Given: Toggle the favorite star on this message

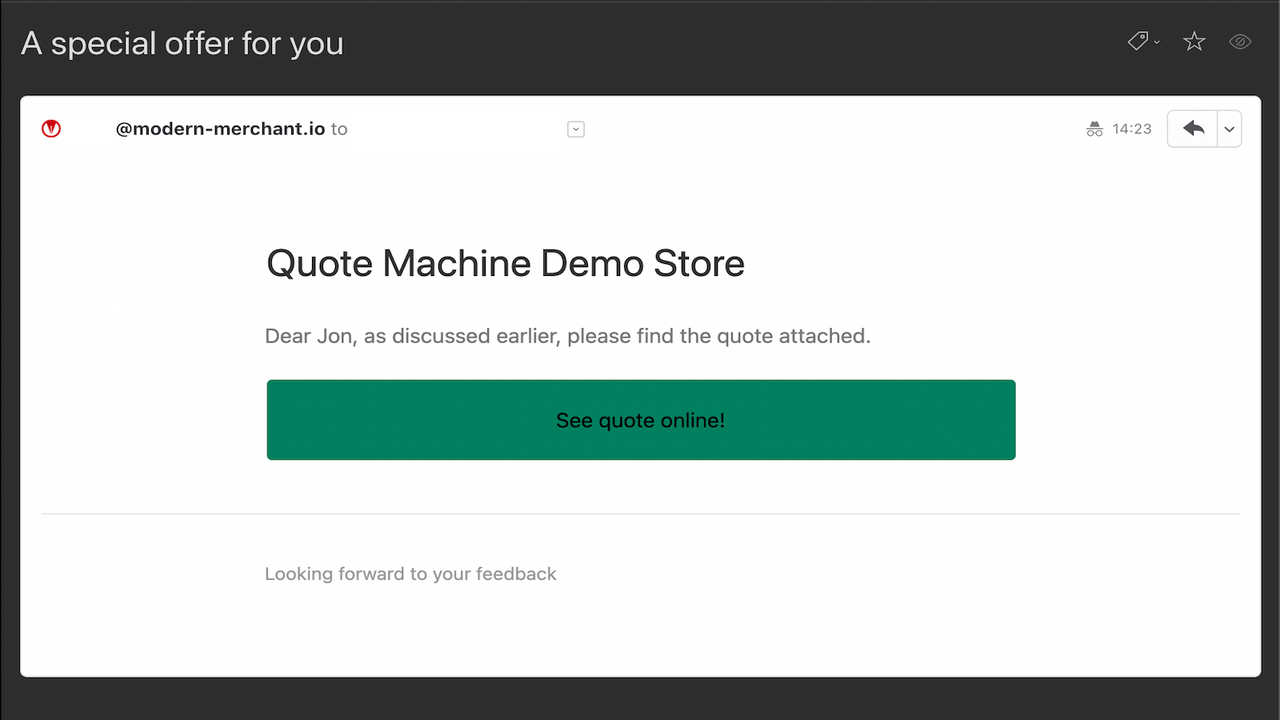Looking at the screenshot, I should point(1194,41).
